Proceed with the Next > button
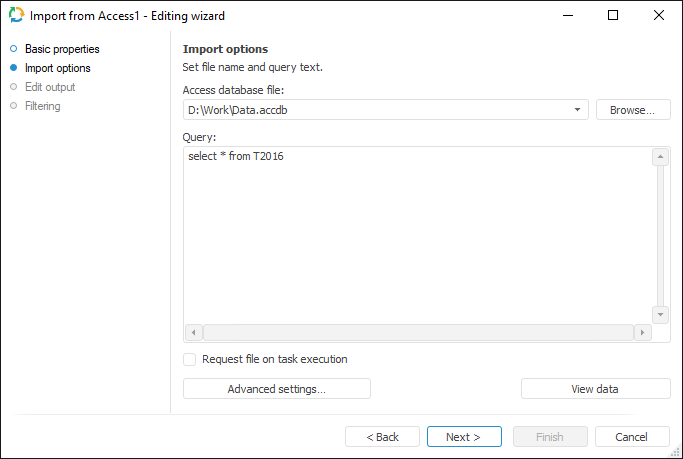 coord(463,437)
